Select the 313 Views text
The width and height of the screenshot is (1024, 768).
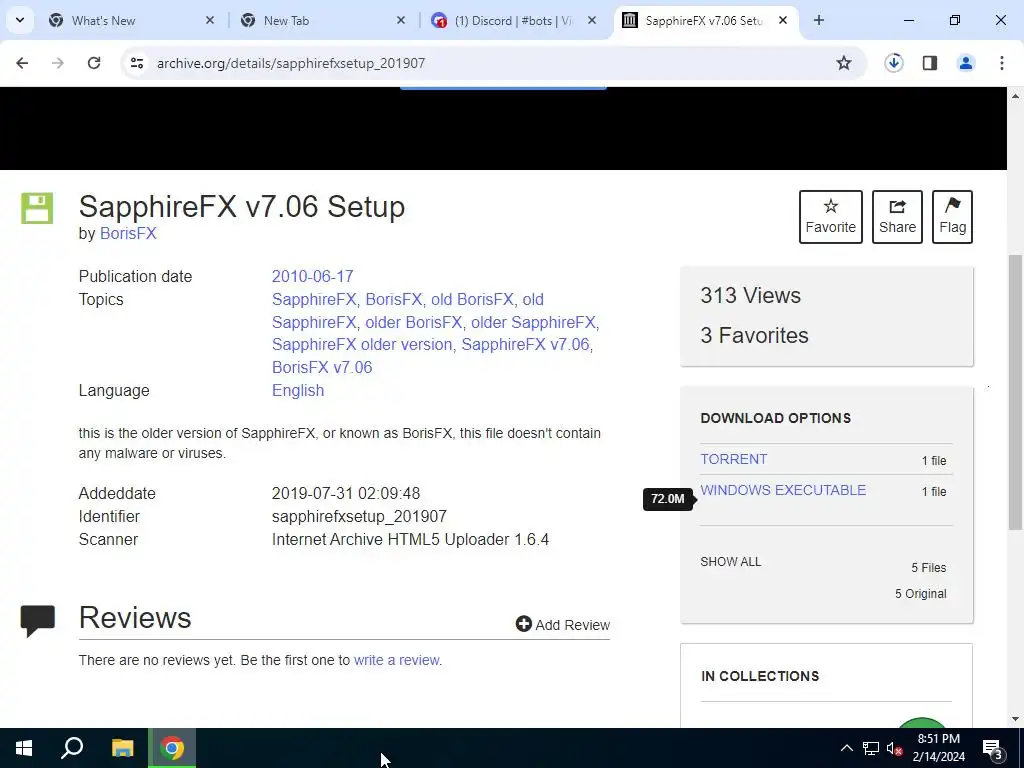[750, 295]
